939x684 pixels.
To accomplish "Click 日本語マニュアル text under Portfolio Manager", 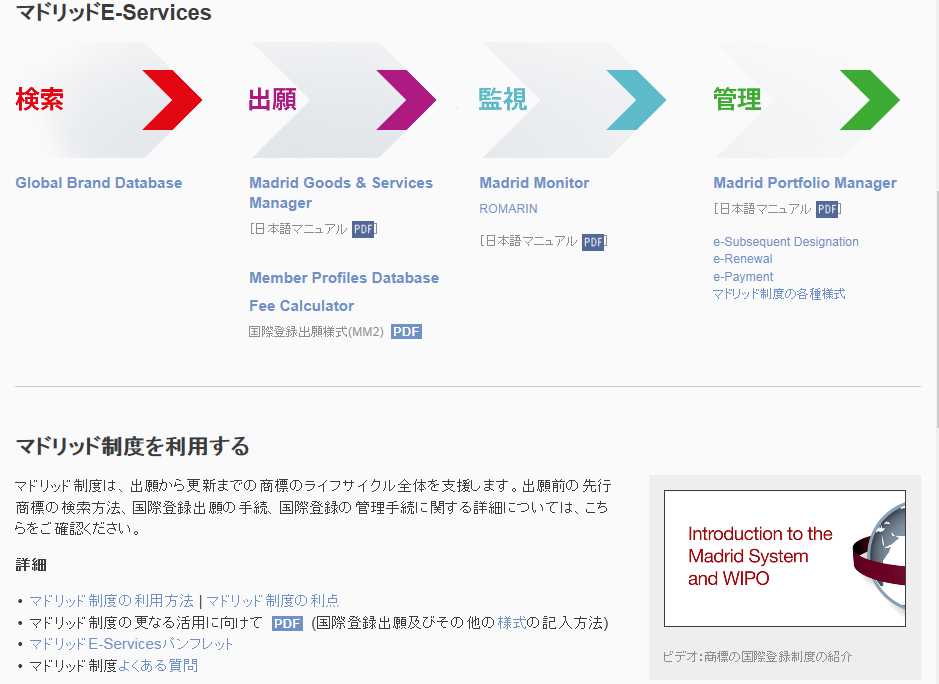I will (765, 209).
